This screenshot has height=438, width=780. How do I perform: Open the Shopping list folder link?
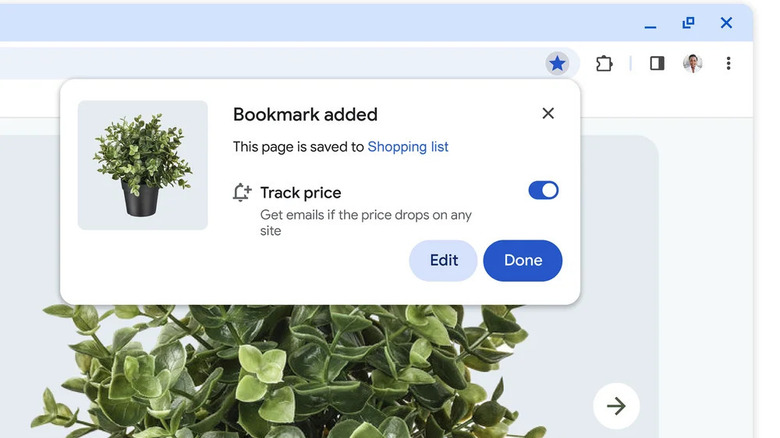[408, 147]
